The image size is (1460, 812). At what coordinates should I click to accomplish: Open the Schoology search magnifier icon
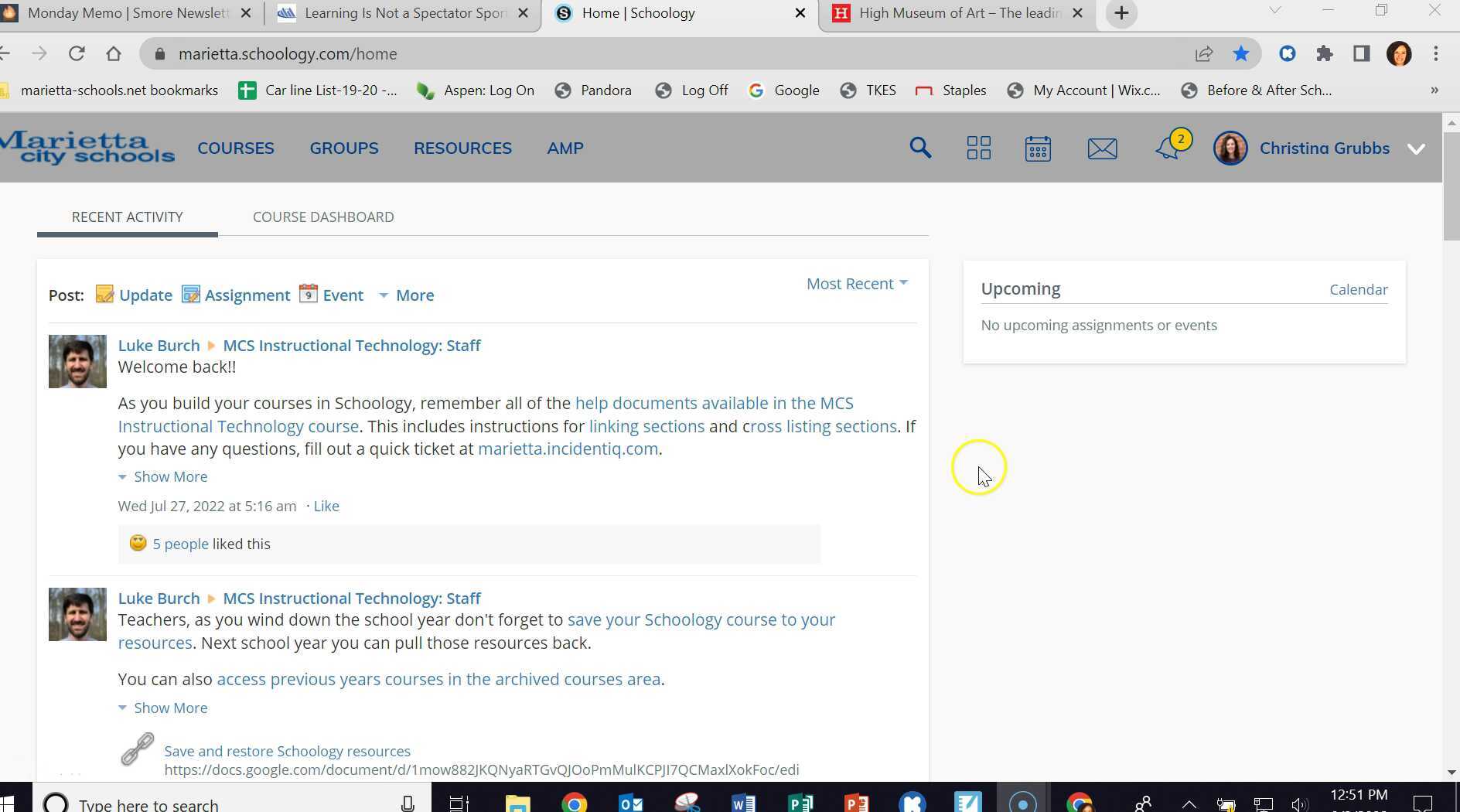[x=919, y=148]
